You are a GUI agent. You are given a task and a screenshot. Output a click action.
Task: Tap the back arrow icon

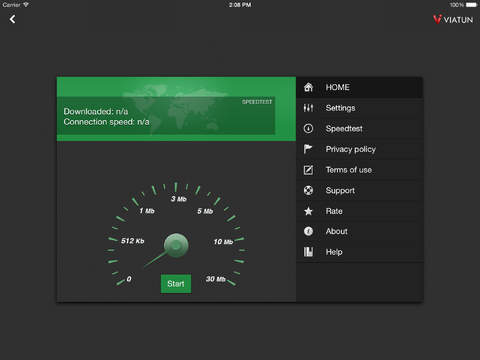[x=12, y=19]
